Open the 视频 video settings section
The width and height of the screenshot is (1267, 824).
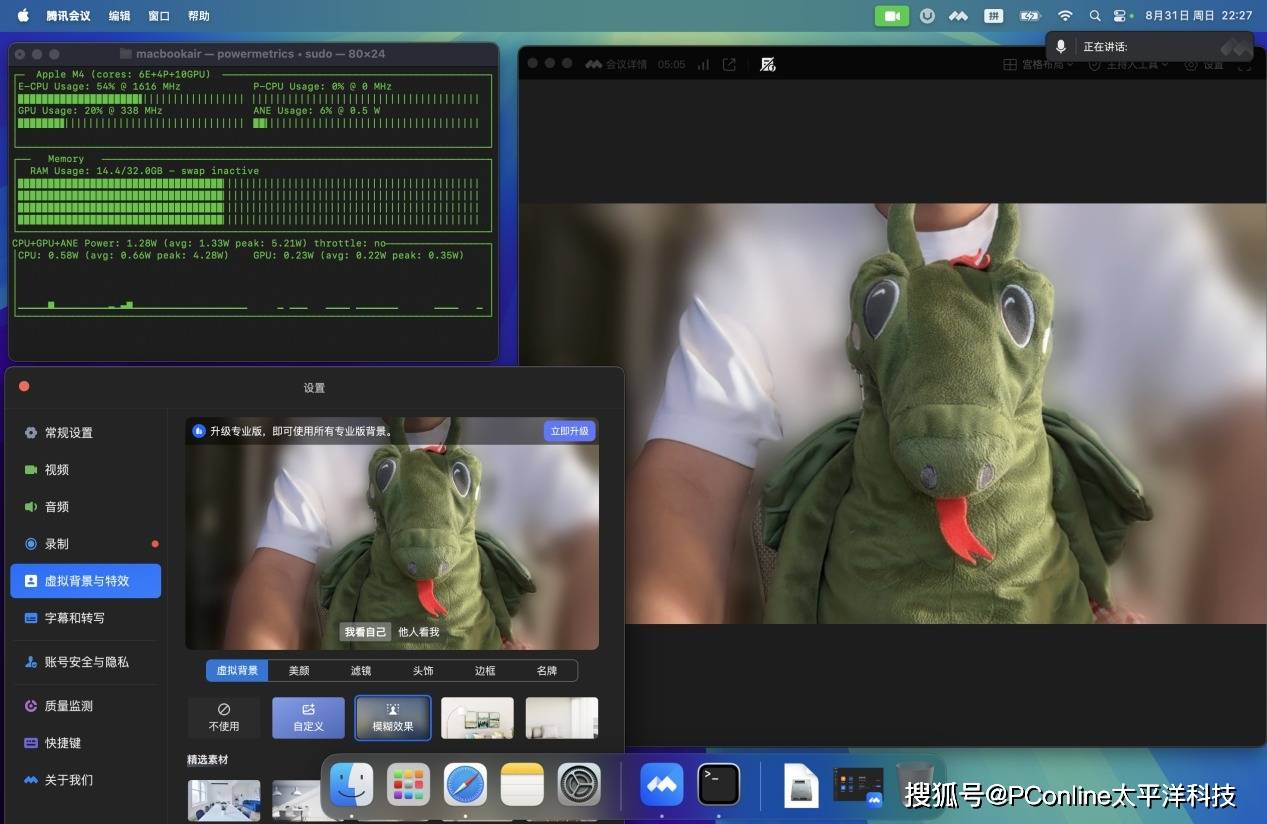[x=57, y=470]
